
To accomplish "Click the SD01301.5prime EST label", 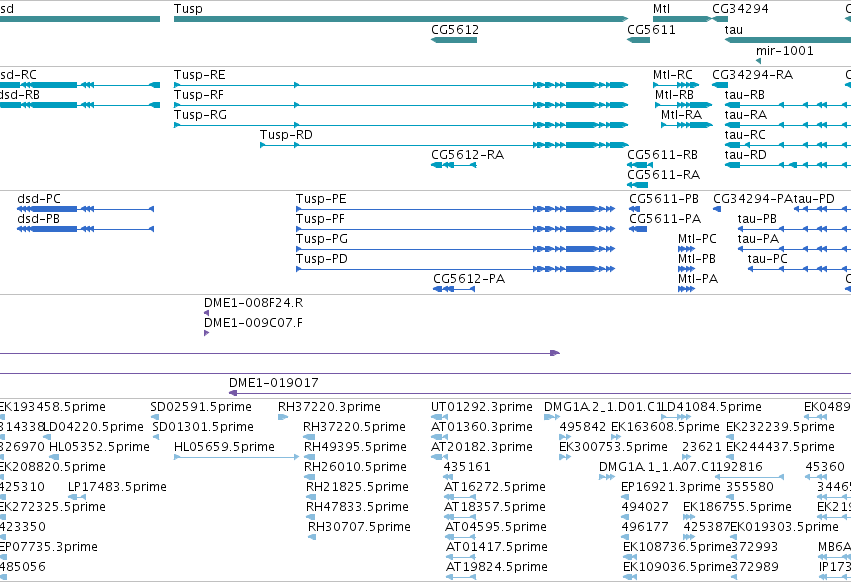I will click(x=203, y=427).
